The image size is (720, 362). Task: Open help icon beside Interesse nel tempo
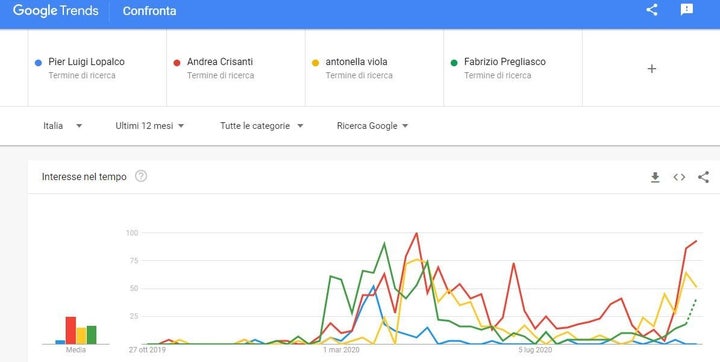(x=141, y=176)
